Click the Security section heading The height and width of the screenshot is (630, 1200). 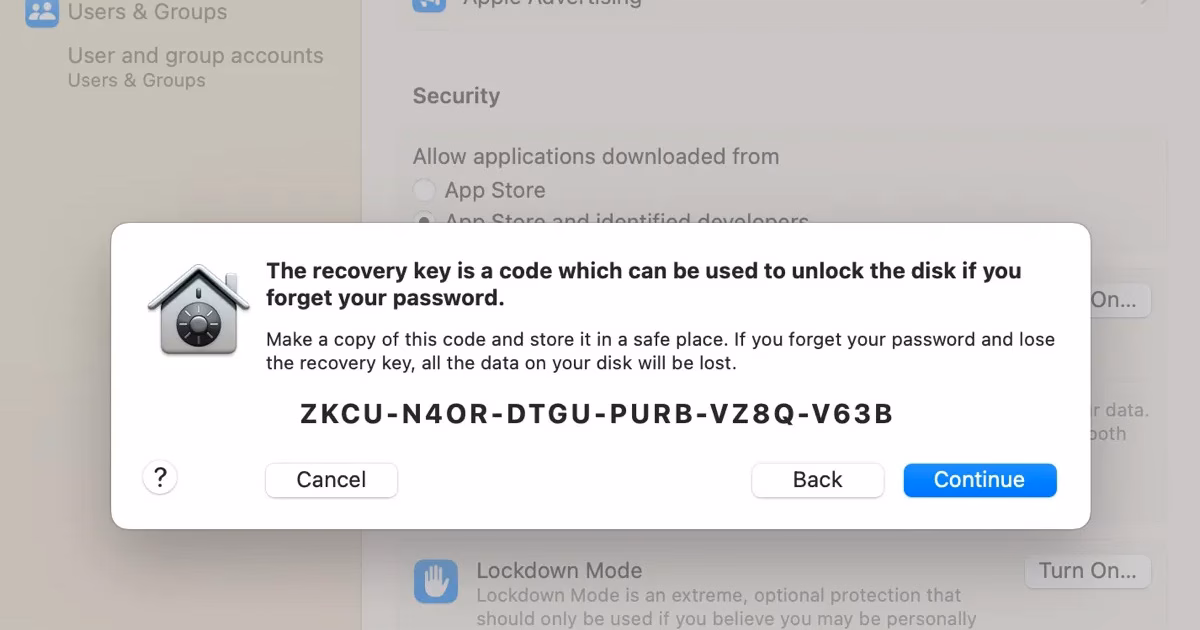pyautogui.click(x=456, y=96)
